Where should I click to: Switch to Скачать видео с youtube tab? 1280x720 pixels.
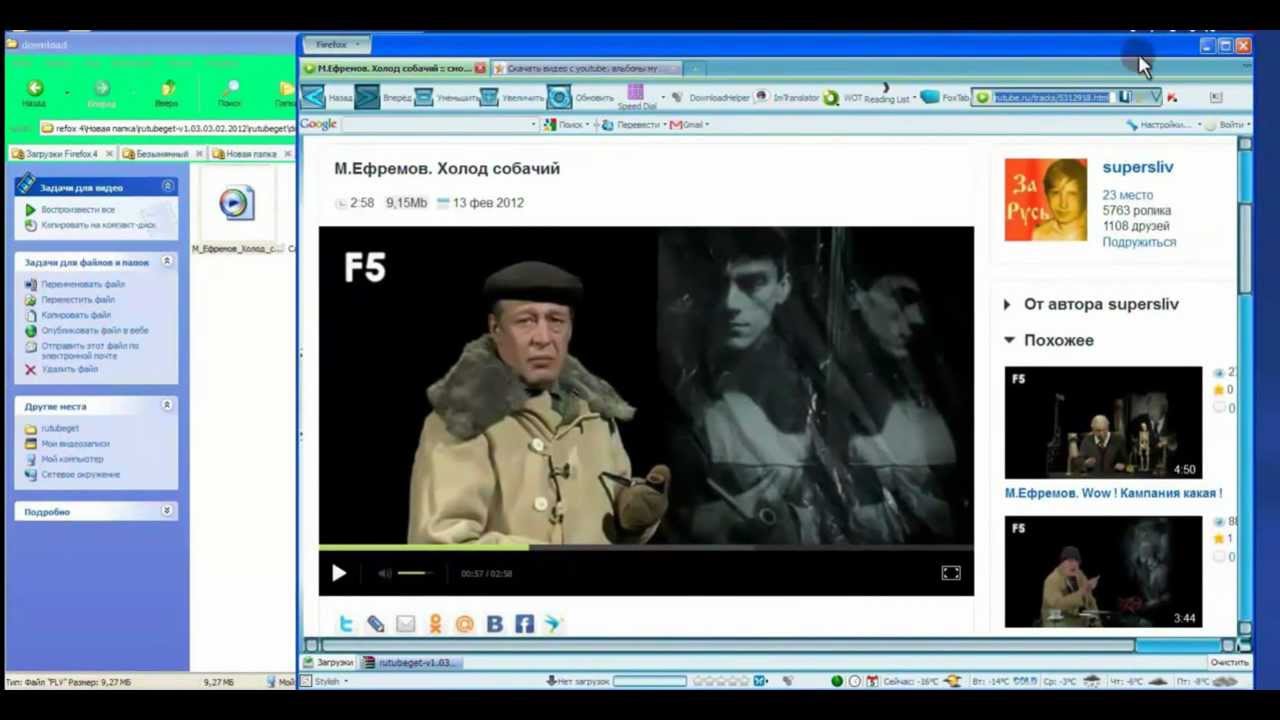point(587,69)
